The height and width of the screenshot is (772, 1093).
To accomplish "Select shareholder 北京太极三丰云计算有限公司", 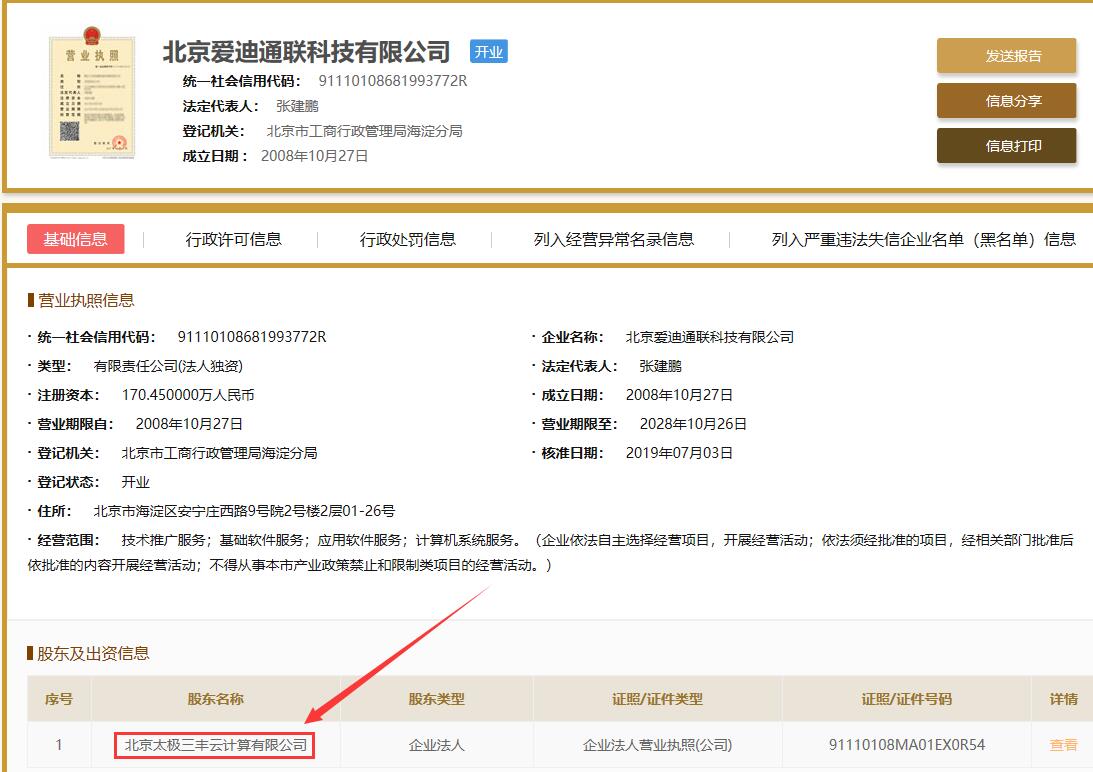I will pos(215,745).
